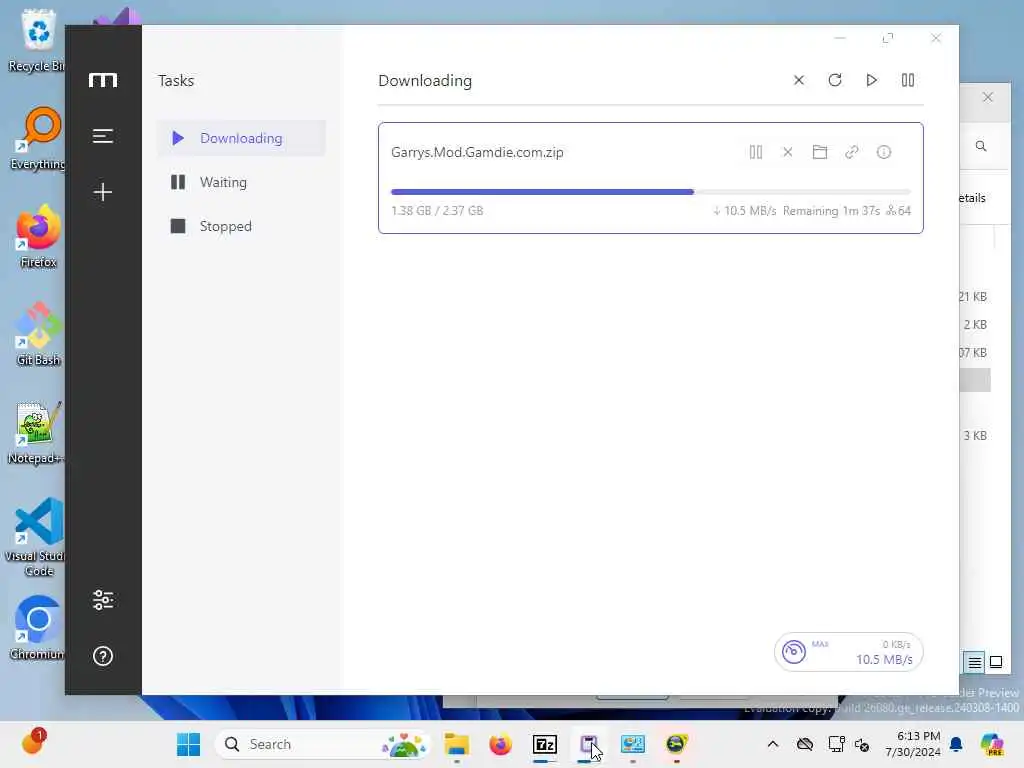Open the Copilot preview icon in taskbar
This screenshot has width=1024, height=768.
992,744
